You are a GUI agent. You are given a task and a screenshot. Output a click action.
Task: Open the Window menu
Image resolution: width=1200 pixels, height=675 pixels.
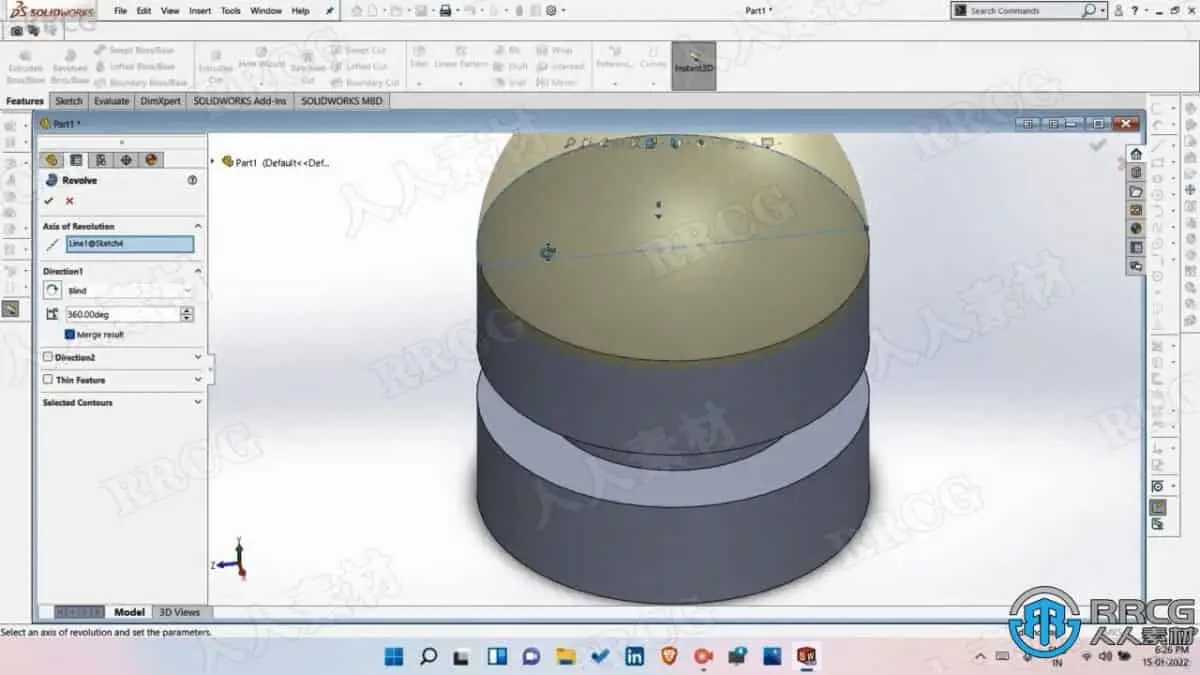pos(266,11)
